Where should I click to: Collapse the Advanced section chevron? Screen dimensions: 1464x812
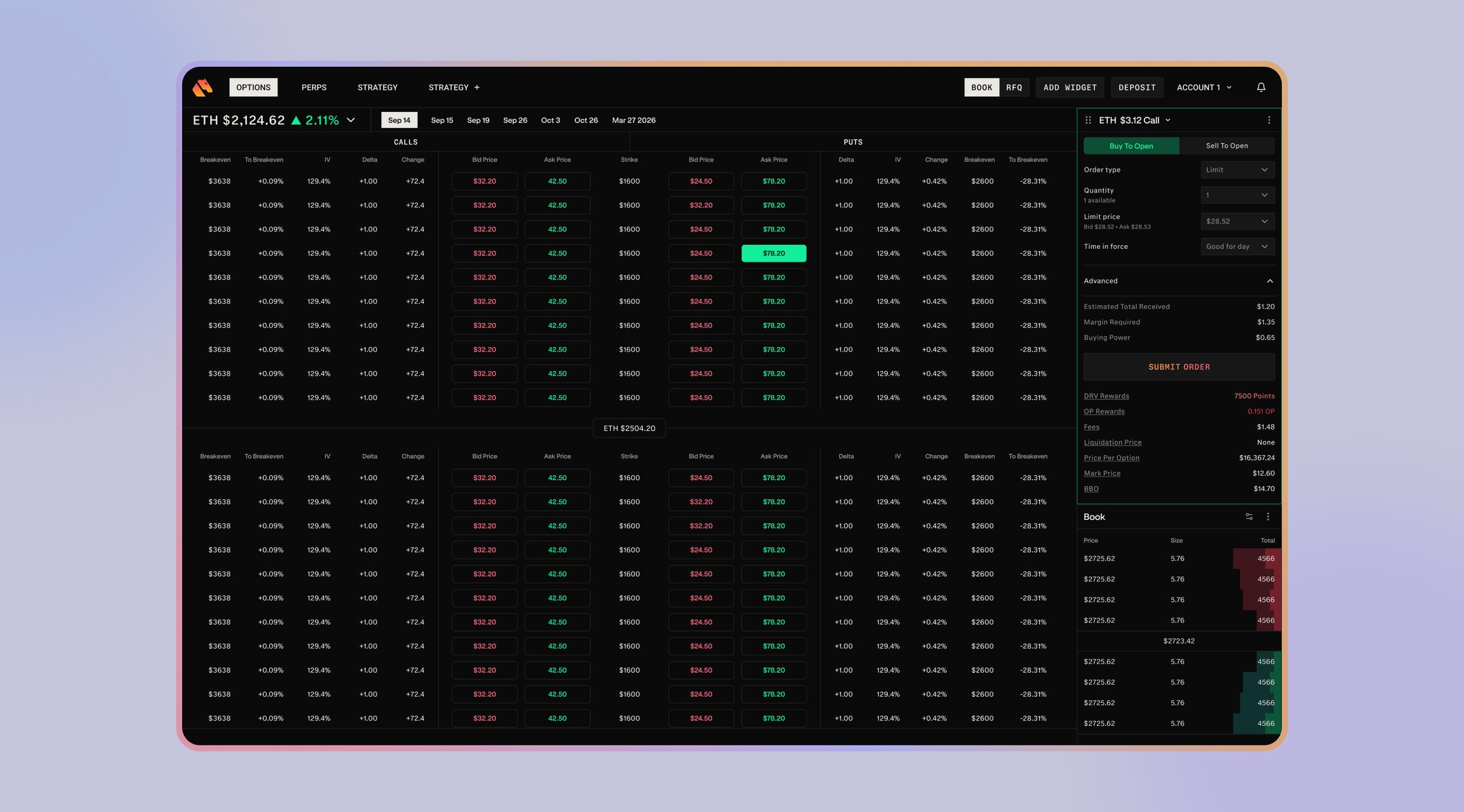click(1270, 281)
